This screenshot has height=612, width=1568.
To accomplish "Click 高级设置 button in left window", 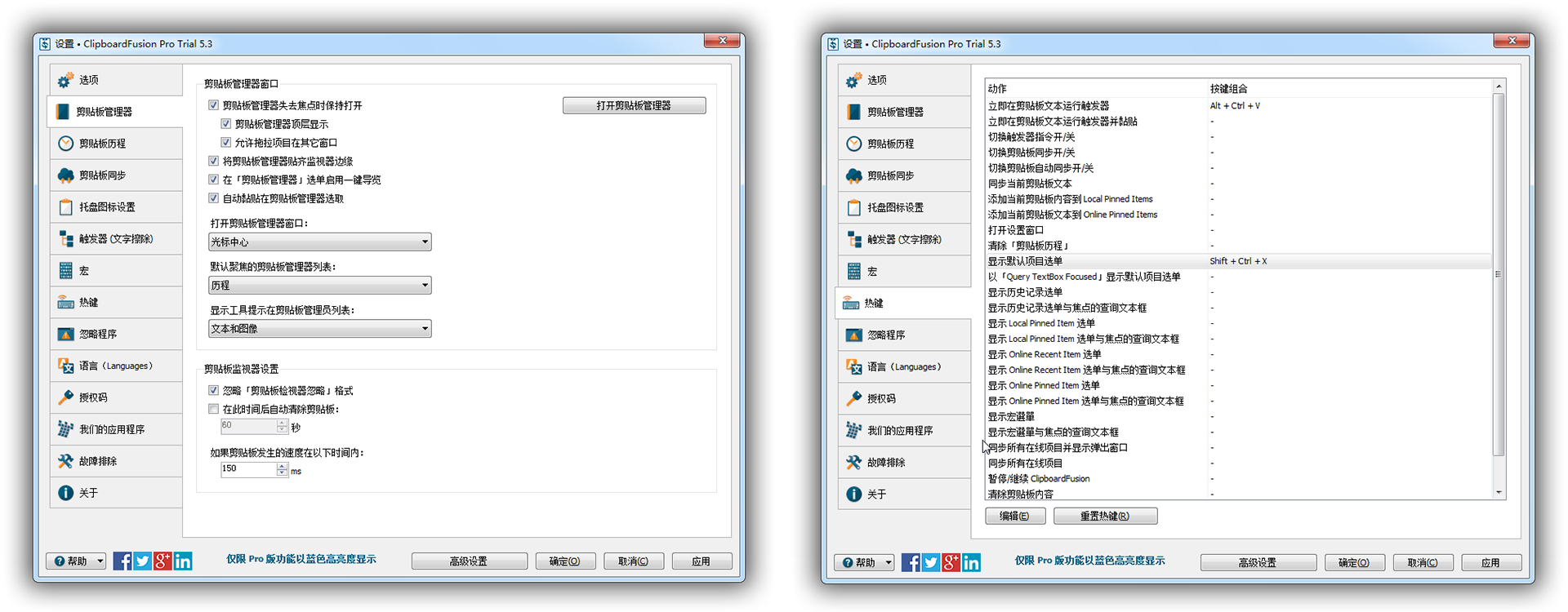I will pos(470,561).
